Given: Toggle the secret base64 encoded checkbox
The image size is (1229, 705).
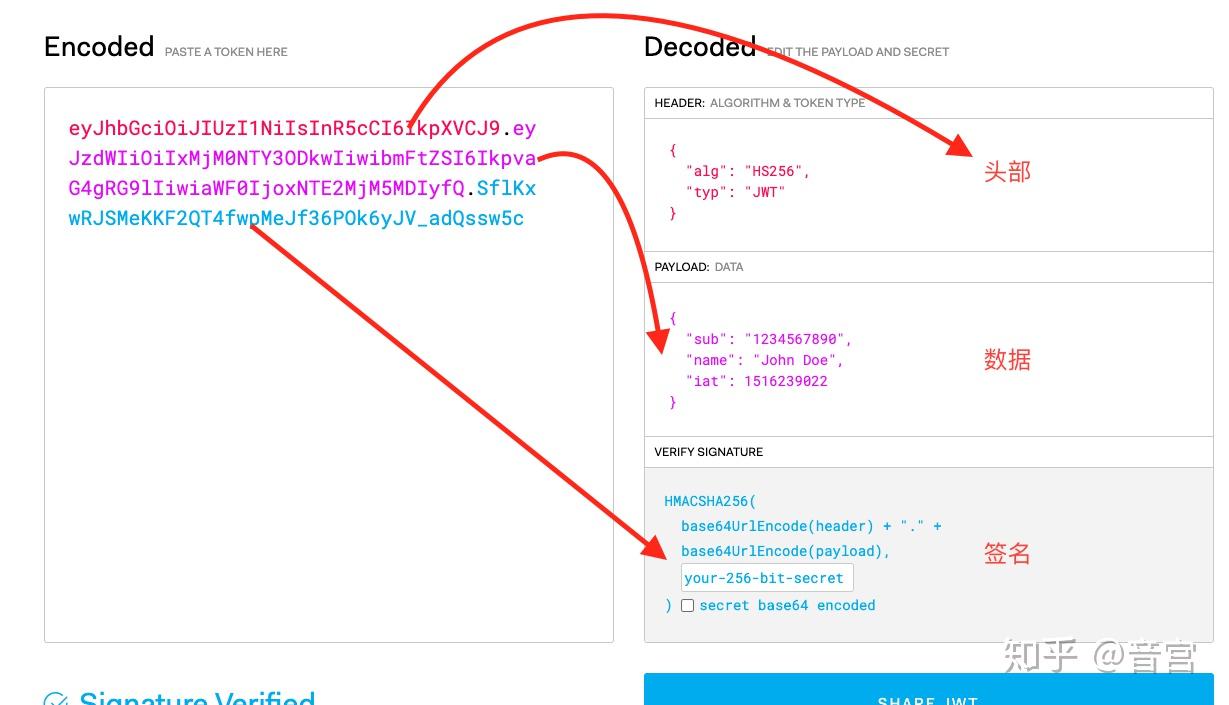Looking at the screenshot, I should pos(687,605).
